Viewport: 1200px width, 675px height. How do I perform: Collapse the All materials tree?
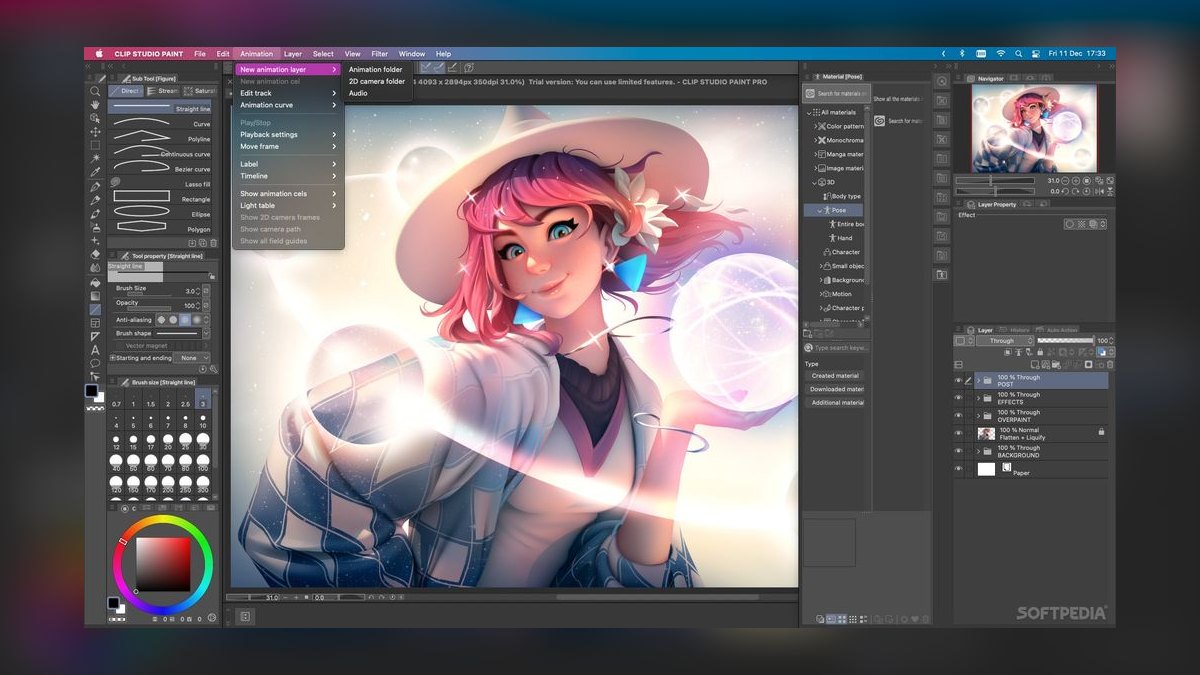[x=810, y=112]
